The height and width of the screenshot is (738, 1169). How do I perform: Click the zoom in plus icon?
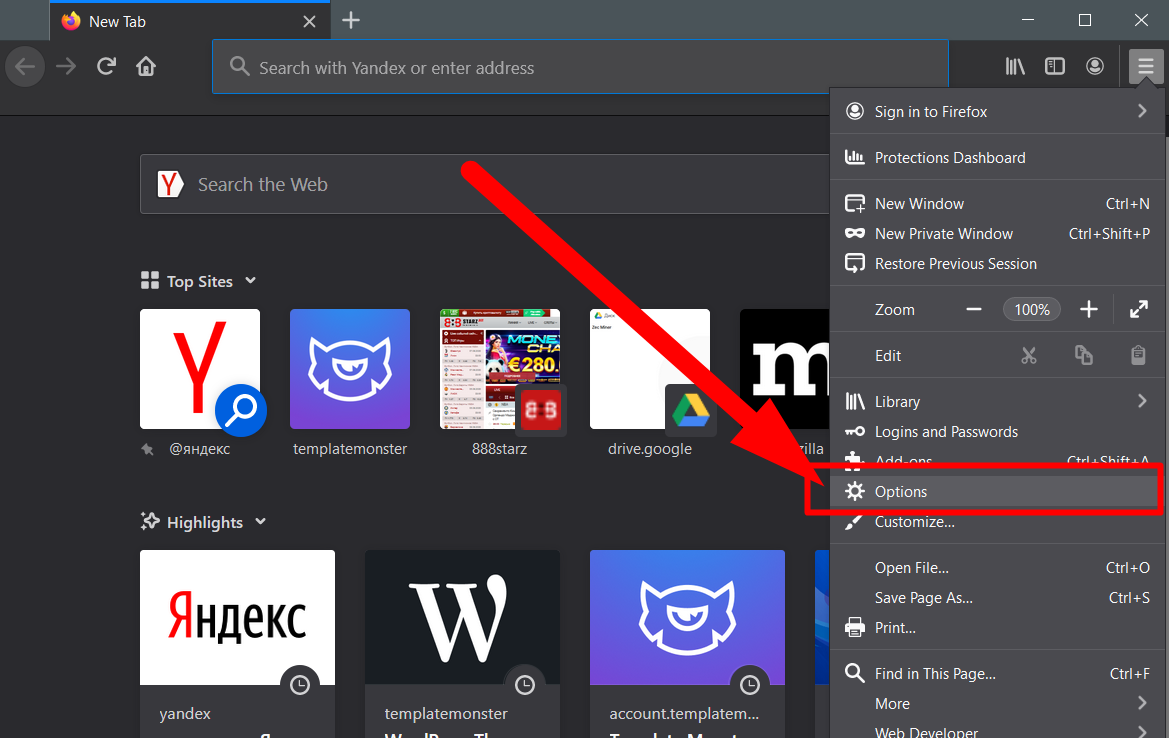click(1089, 310)
